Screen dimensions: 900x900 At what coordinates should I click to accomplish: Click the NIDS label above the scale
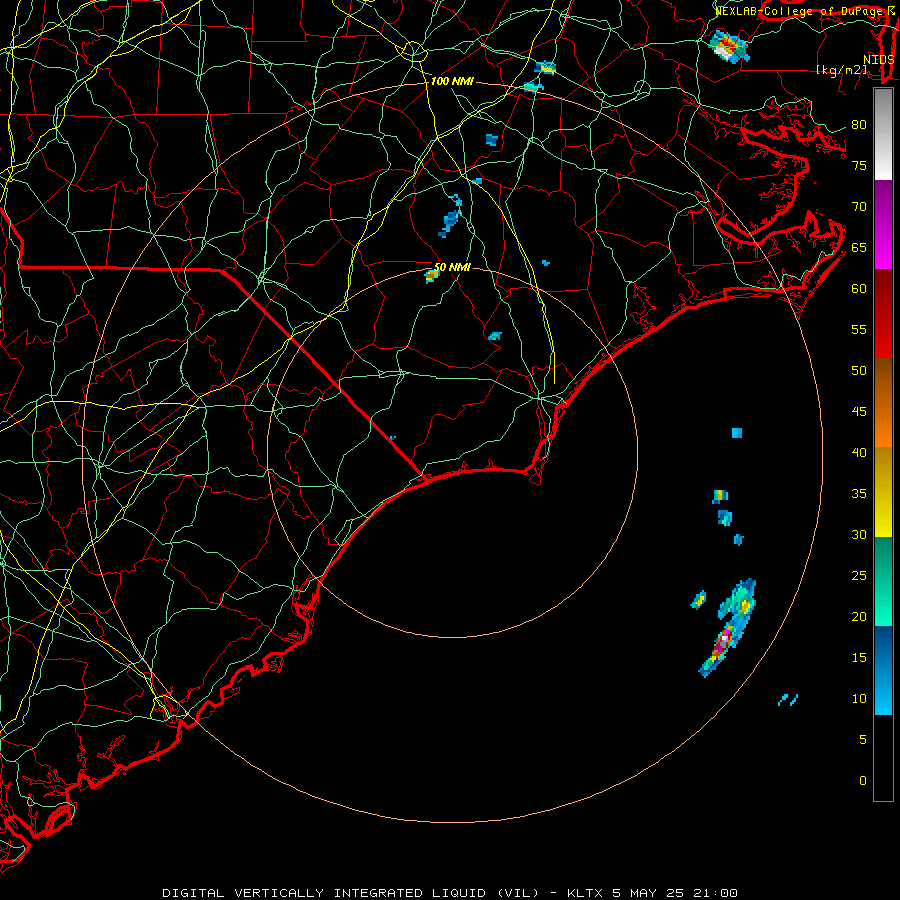pyautogui.click(x=879, y=59)
